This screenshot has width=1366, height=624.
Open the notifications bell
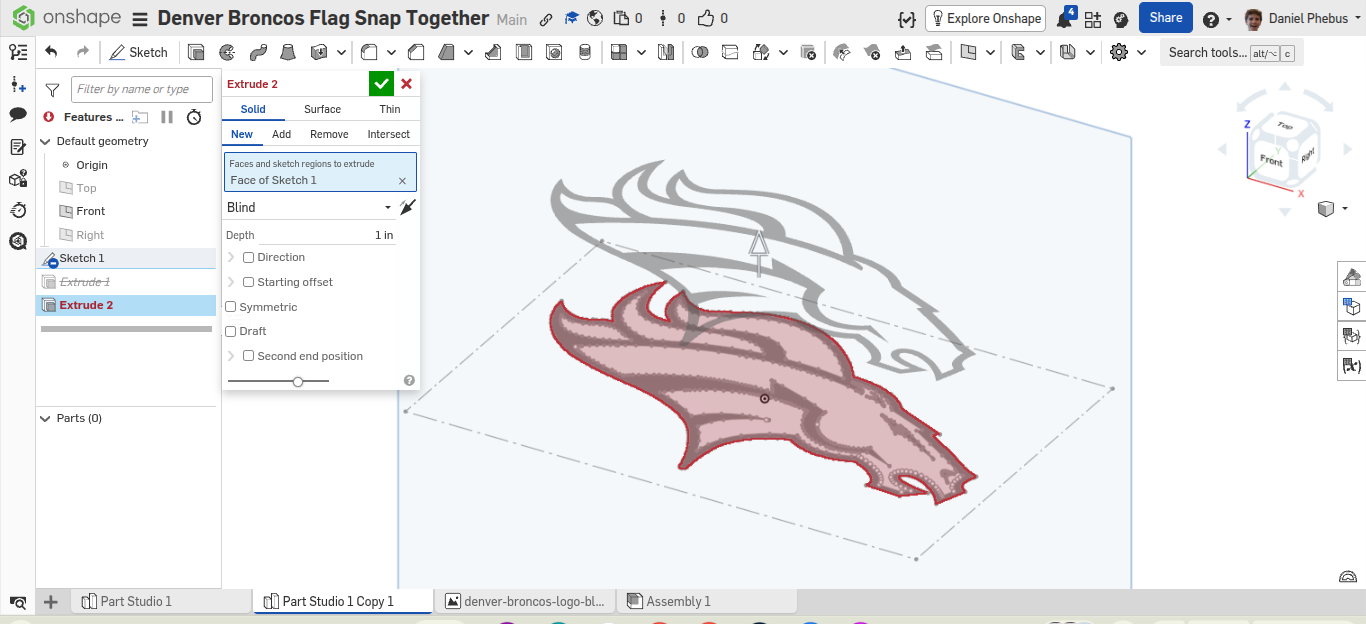[x=1065, y=19]
